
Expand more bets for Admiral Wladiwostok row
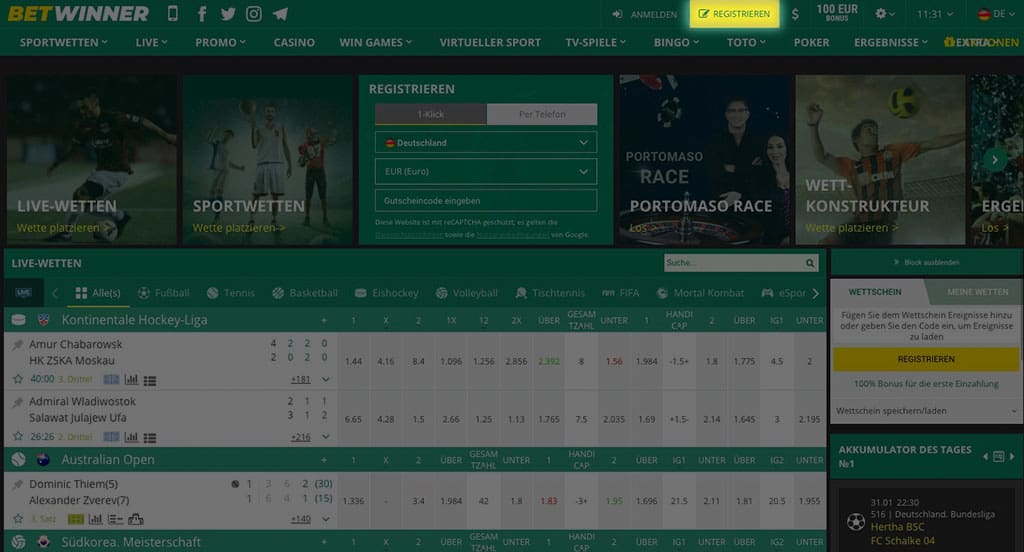tap(325, 436)
